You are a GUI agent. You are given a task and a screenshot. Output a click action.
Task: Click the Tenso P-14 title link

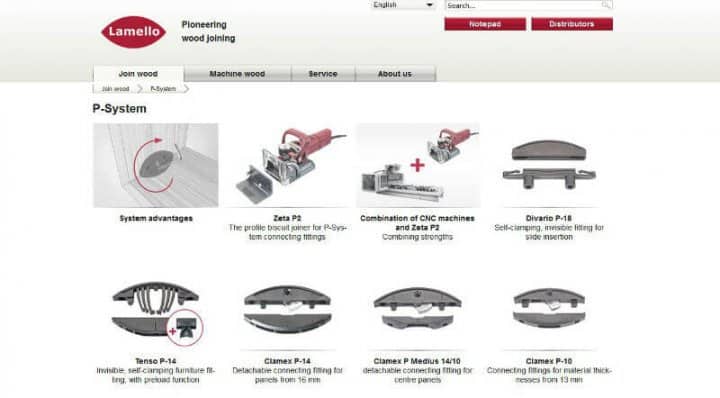(x=156, y=361)
